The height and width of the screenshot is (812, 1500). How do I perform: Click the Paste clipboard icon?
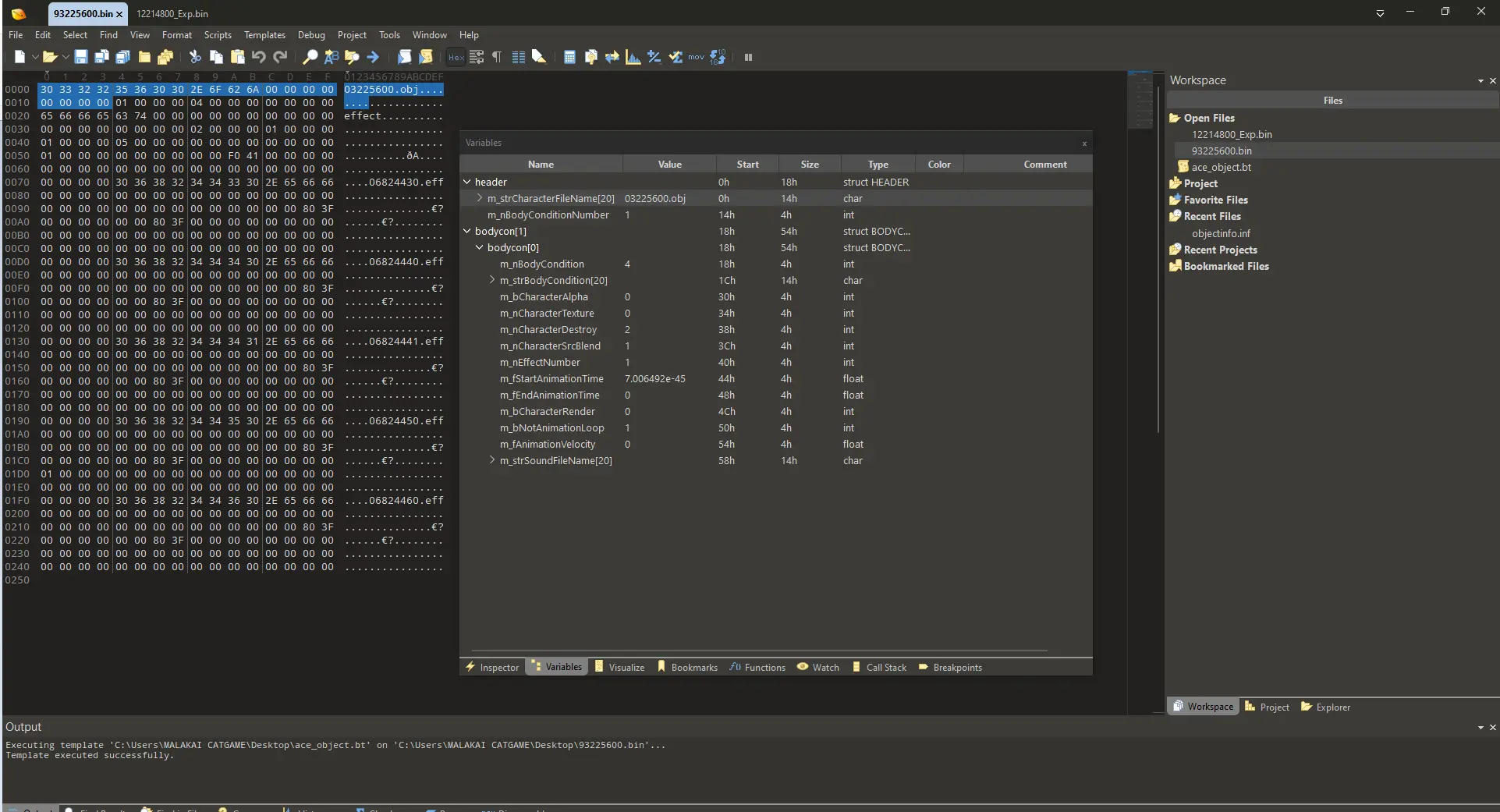[x=238, y=57]
